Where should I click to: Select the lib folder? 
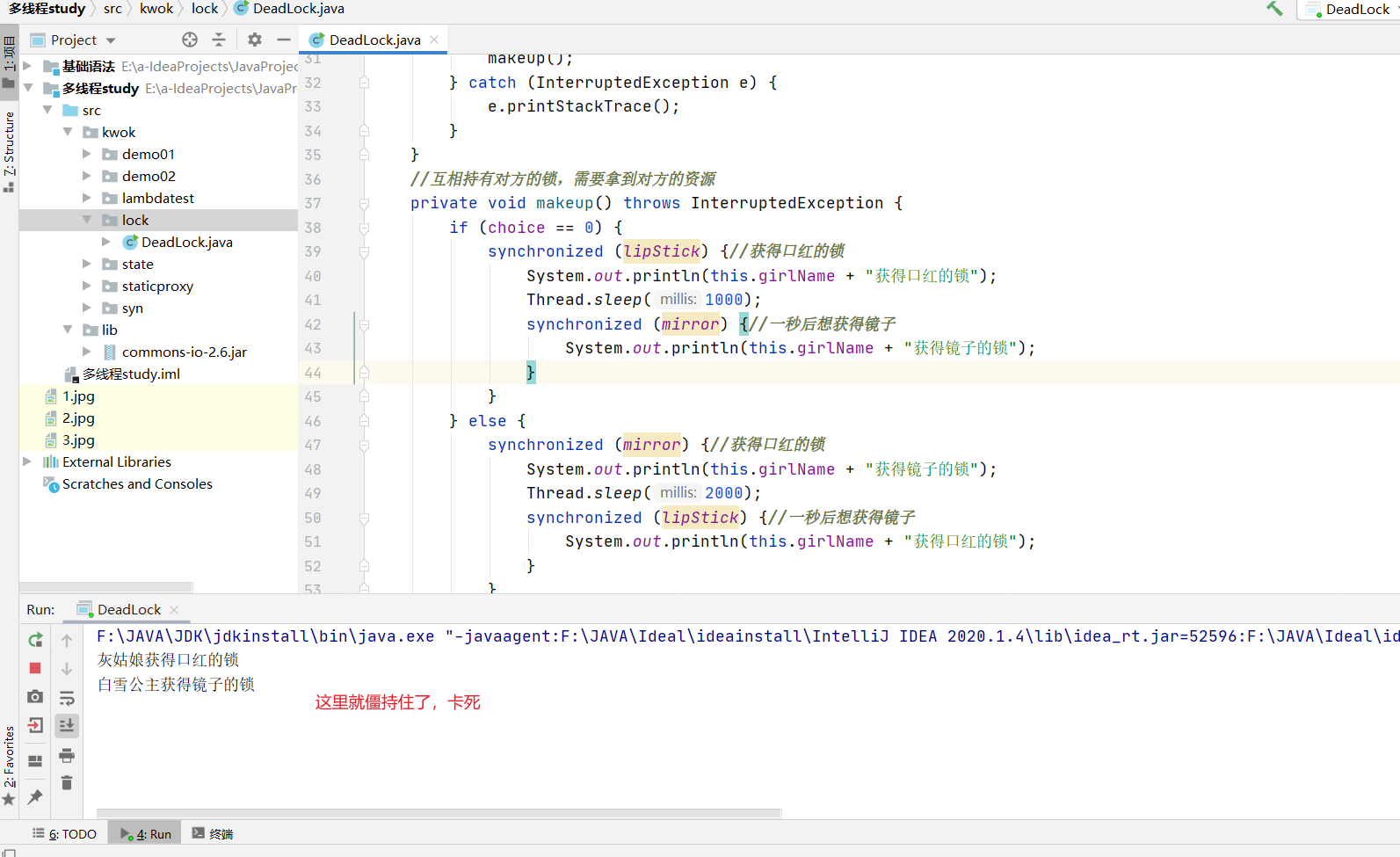109,330
